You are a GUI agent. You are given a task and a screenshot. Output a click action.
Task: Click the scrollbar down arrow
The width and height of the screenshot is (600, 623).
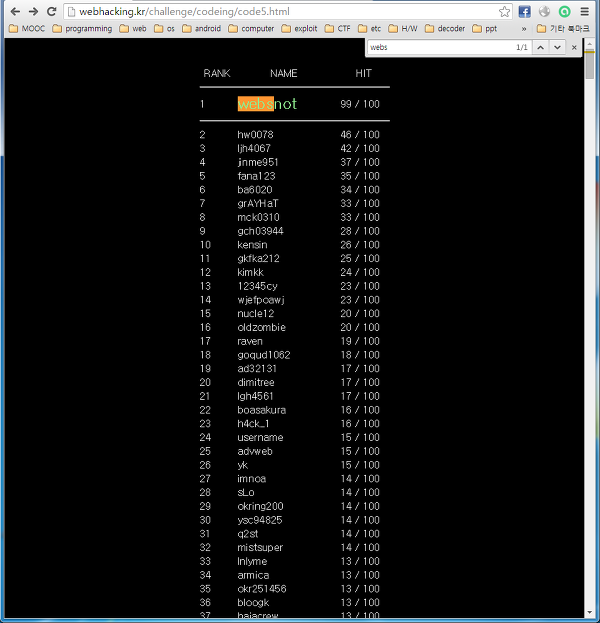tap(589, 612)
